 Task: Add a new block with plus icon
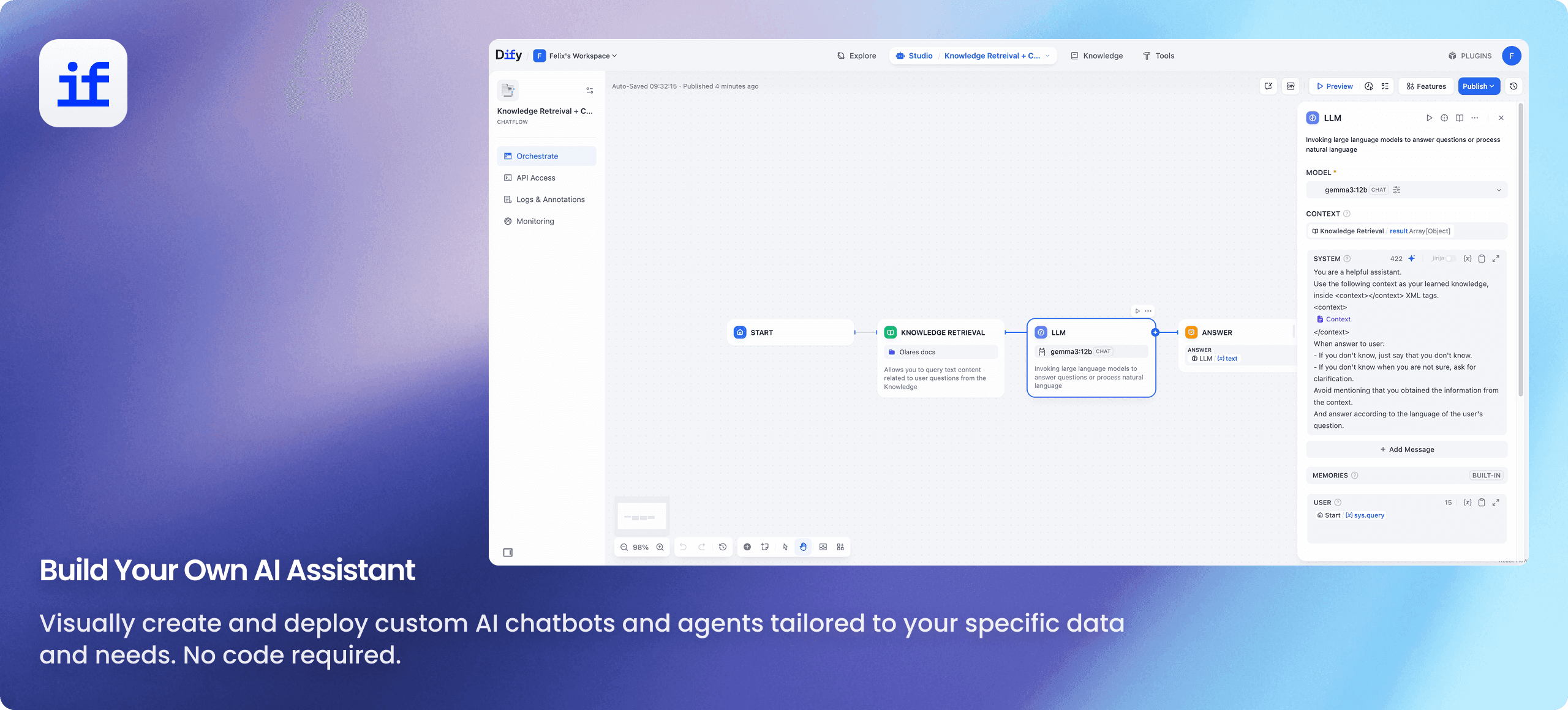tap(747, 547)
